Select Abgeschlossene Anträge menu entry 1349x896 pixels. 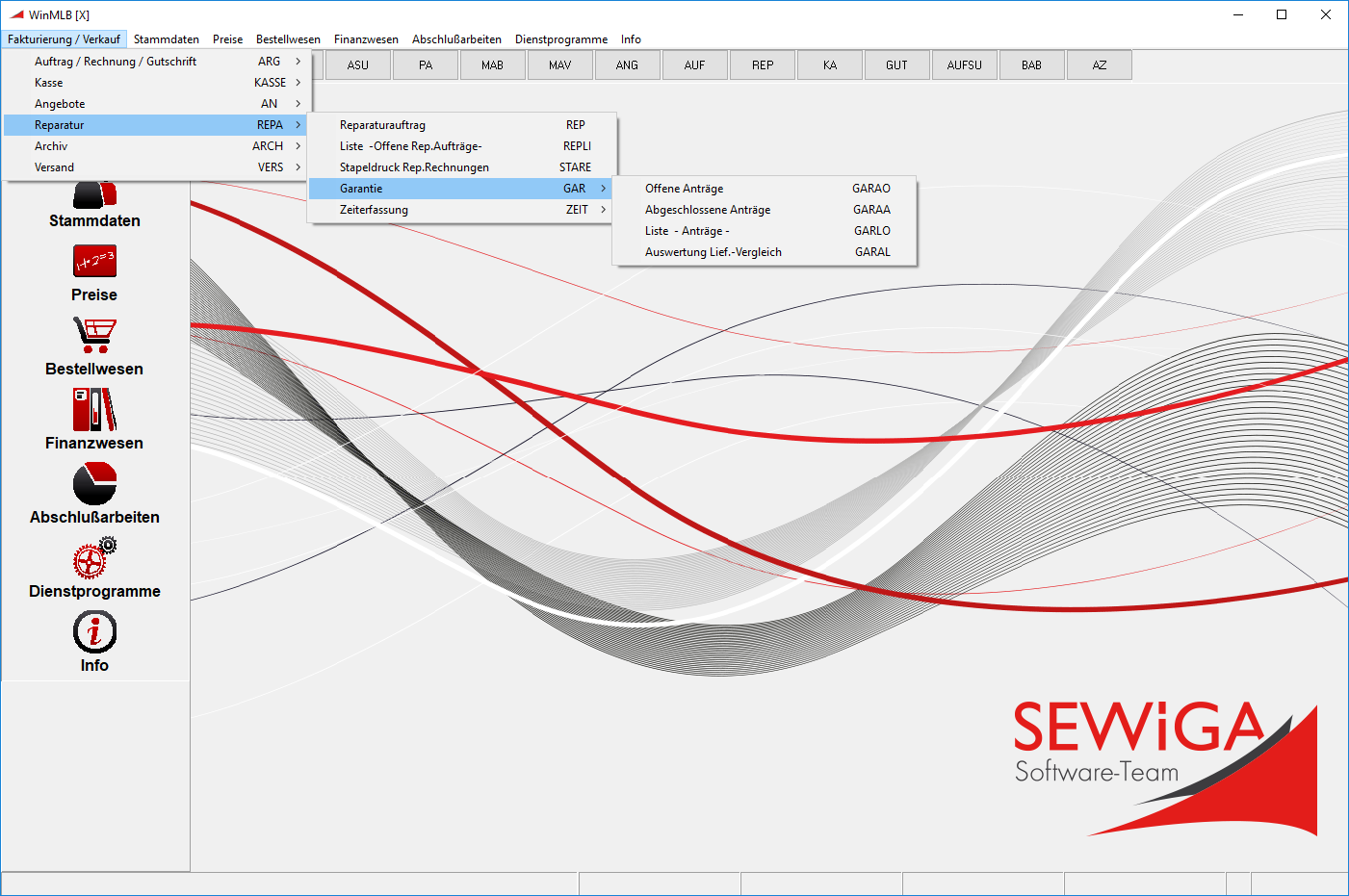[x=765, y=210]
